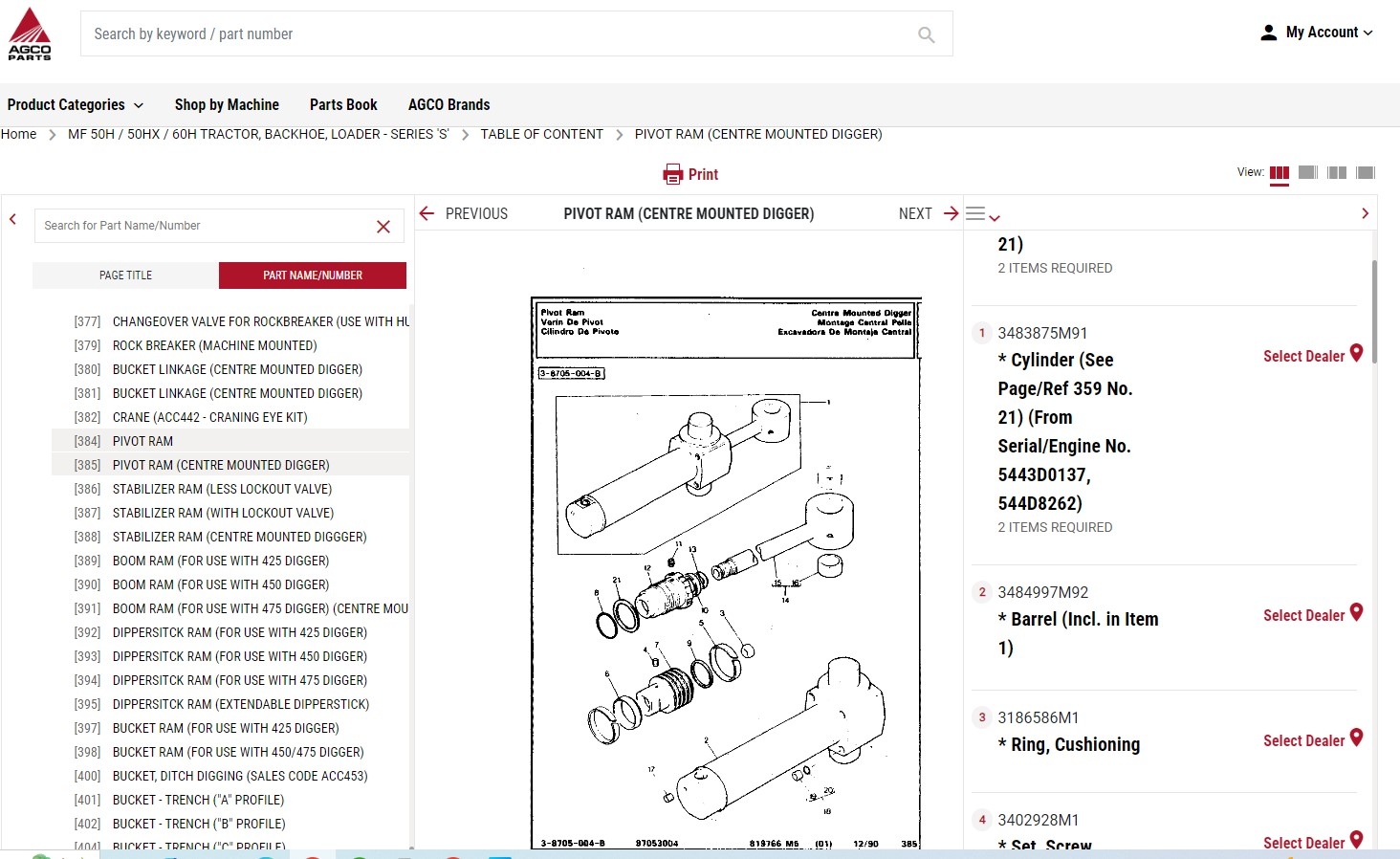
Task: Open MF 50H / 50HX / 60H breadcrumb
Action: pyautogui.click(x=258, y=134)
